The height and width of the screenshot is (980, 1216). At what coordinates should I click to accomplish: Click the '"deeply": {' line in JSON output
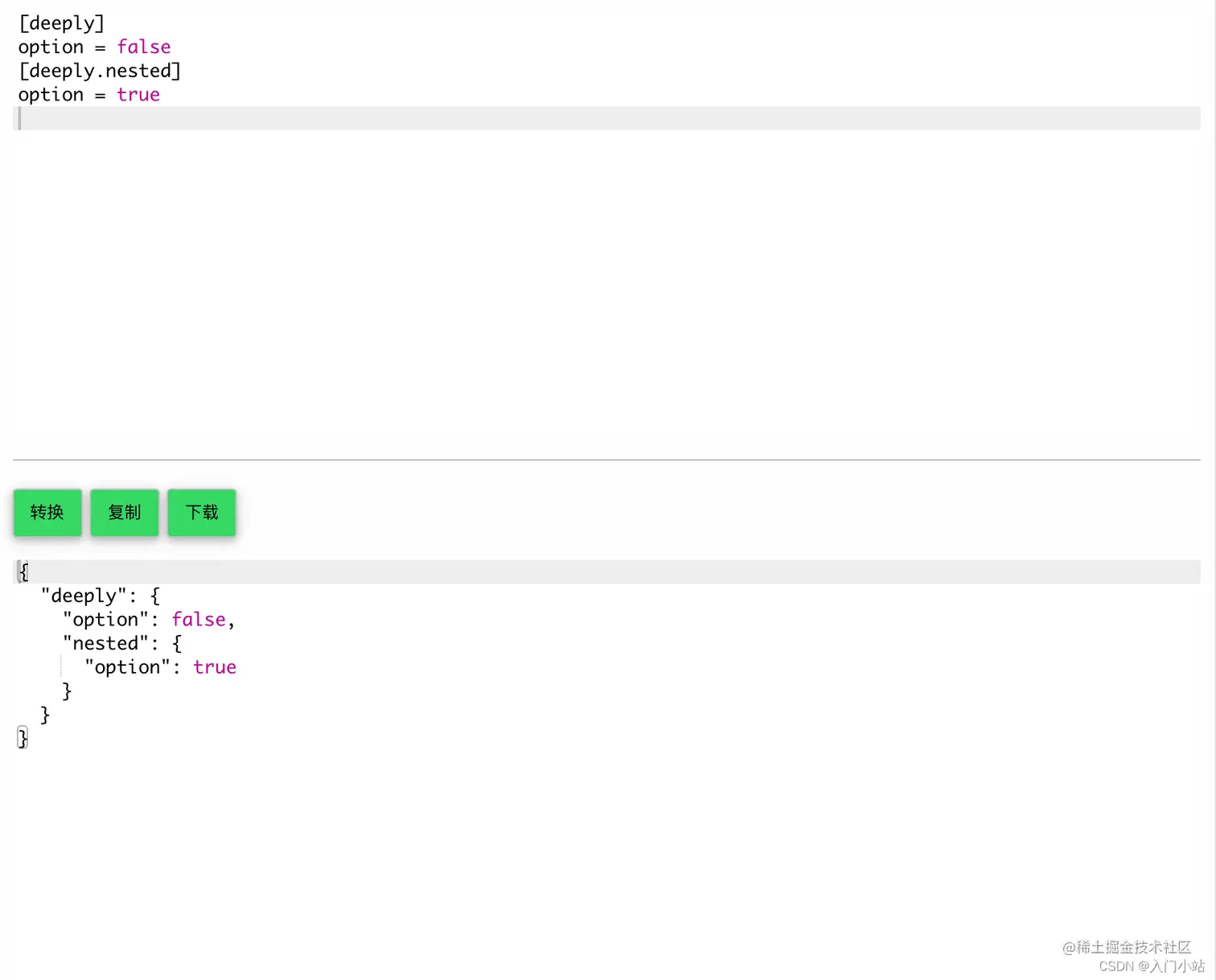click(101, 596)
